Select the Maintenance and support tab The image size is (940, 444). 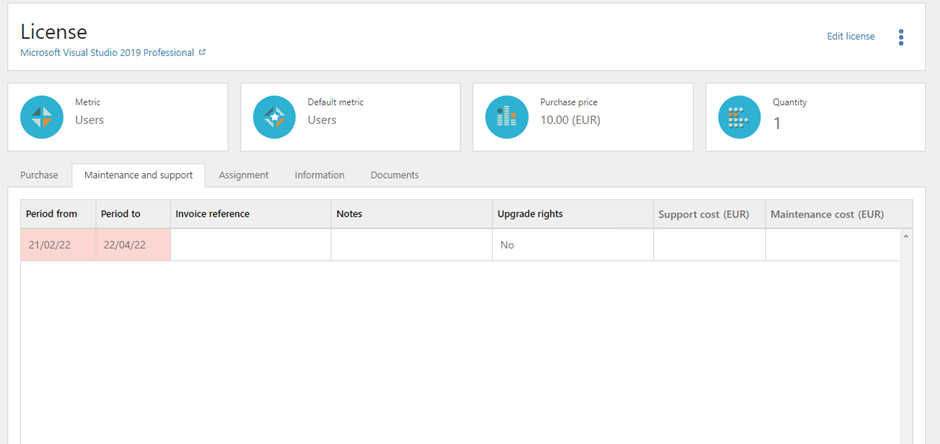point(138,175)
